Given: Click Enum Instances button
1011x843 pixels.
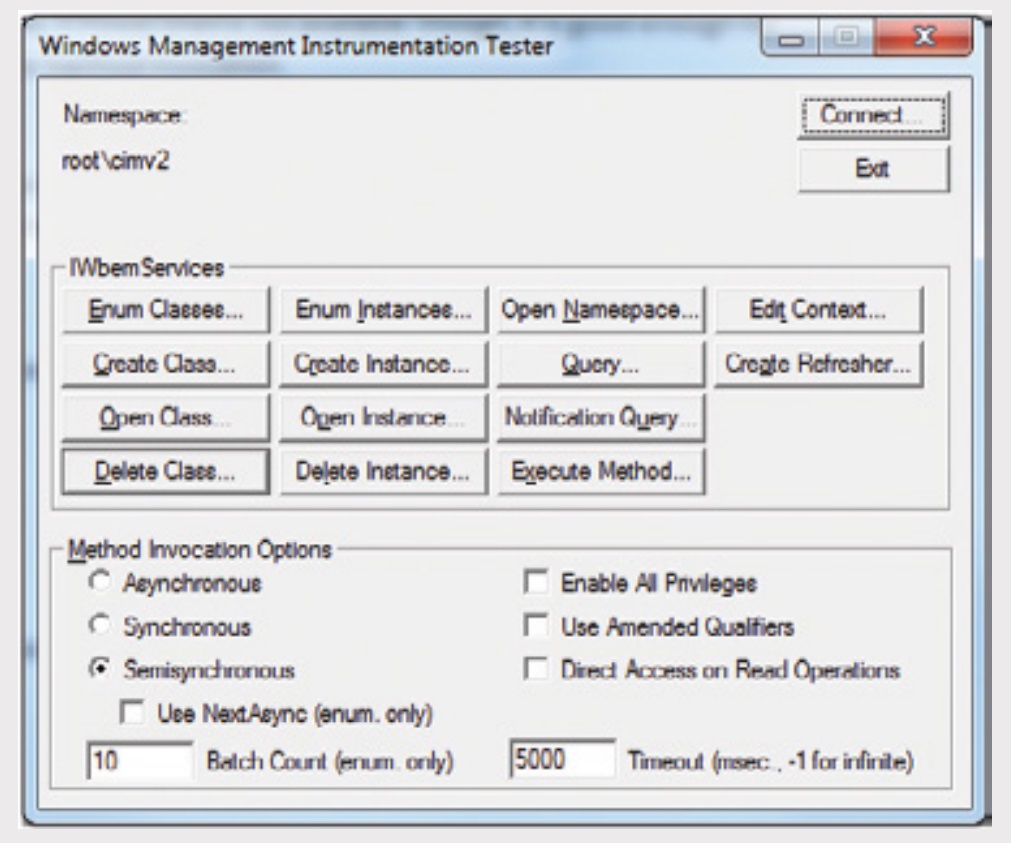Looking at the screenshot, I should coord(382,312).
